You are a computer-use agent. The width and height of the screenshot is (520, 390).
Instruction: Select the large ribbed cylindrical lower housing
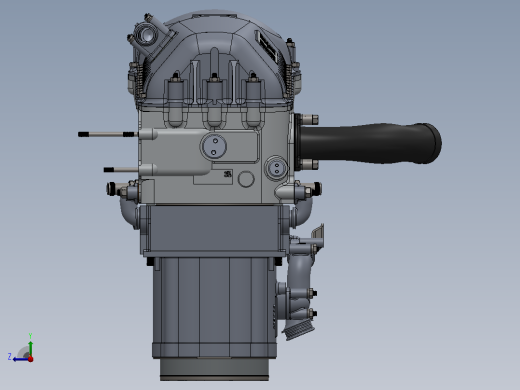click(215, 307)
